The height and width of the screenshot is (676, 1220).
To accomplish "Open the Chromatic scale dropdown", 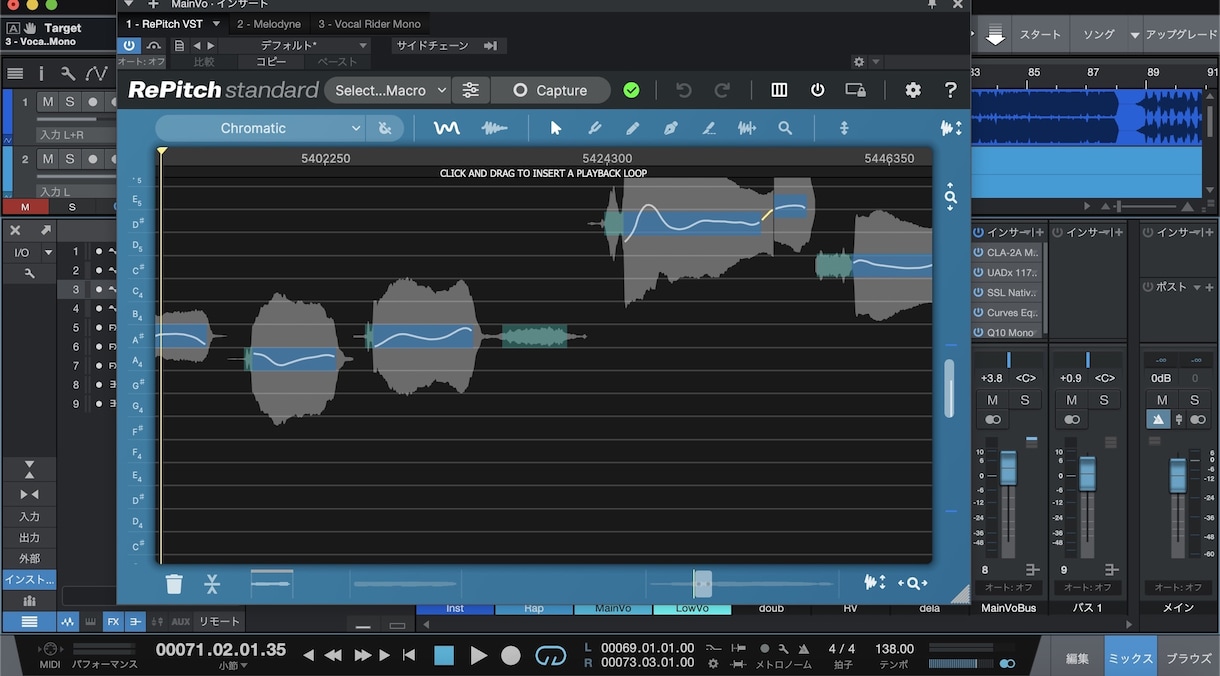I will coord(260,128).
